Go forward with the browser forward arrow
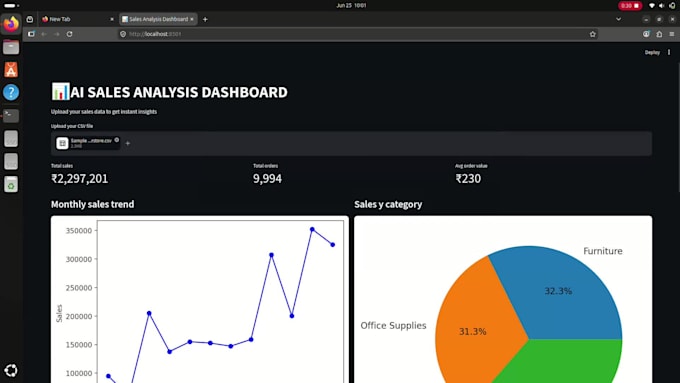 coord(57,34)
